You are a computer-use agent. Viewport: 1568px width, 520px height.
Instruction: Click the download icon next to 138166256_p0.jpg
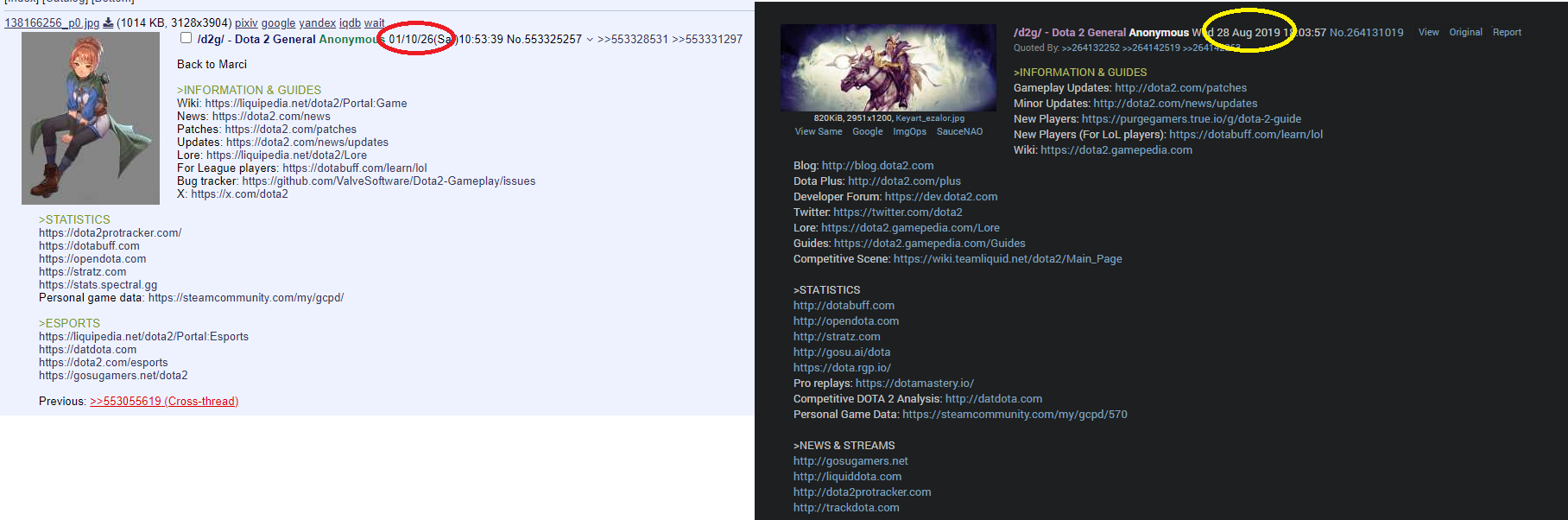coord(108,23)
